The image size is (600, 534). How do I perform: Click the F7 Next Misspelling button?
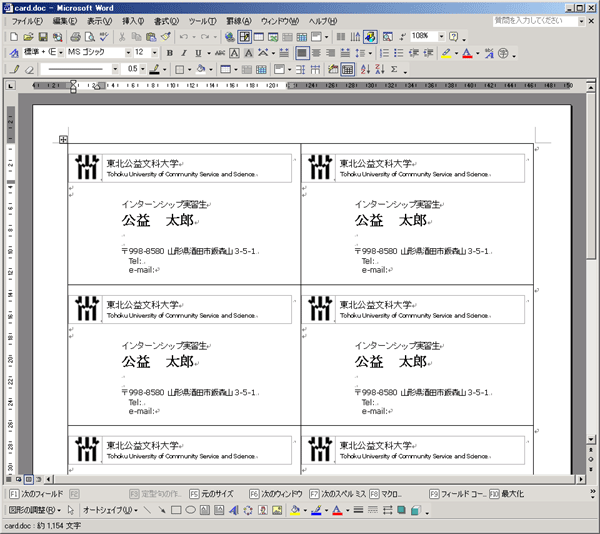pyautogui.click(x=338, y=494)
